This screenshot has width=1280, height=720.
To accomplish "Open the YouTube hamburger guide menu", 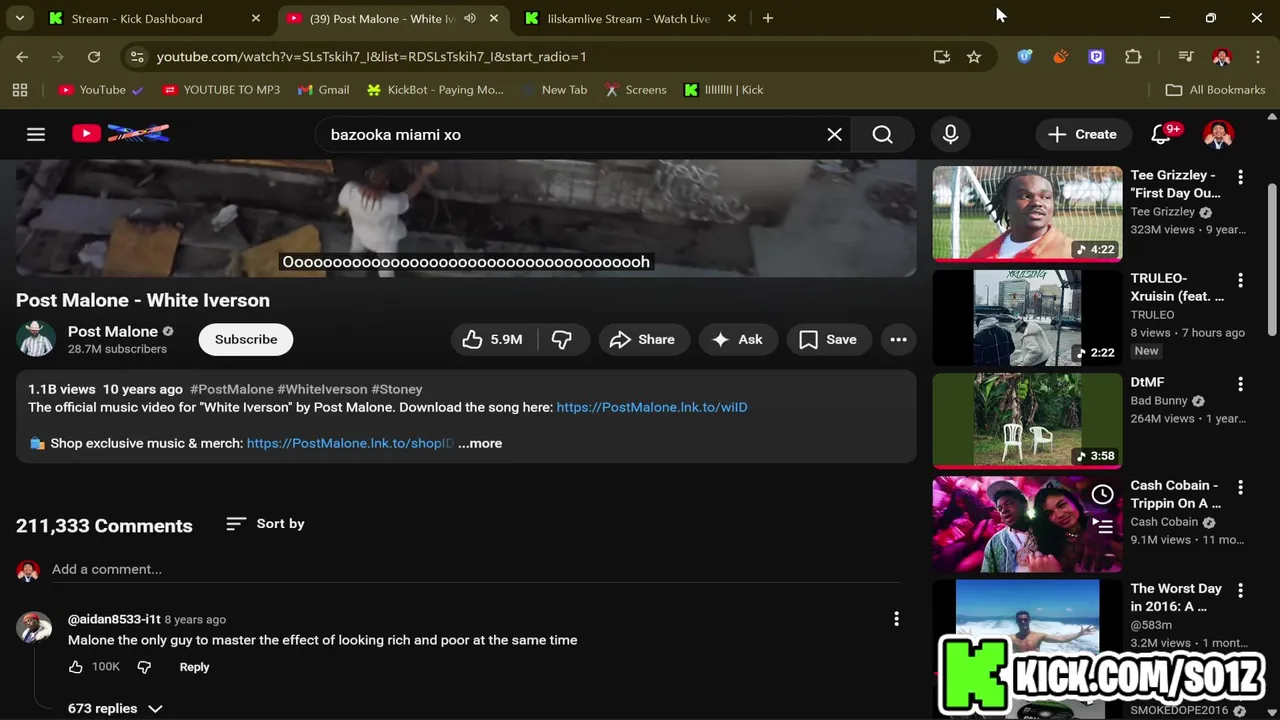I will coord(36,134).
